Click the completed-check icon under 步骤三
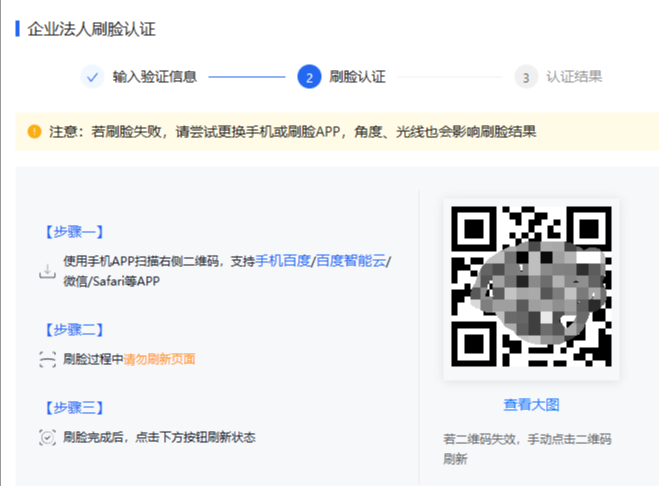This screenshot has width=659, height=486. (47, 437)
